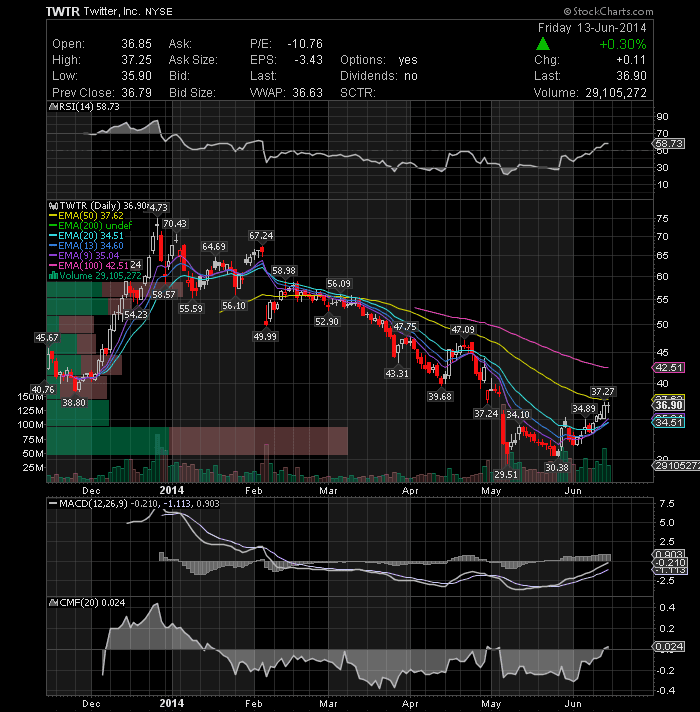Viewport: 700px width, 712px height.
Task: Click the Prev Close value 36.79
Action: tap(136, 93)
